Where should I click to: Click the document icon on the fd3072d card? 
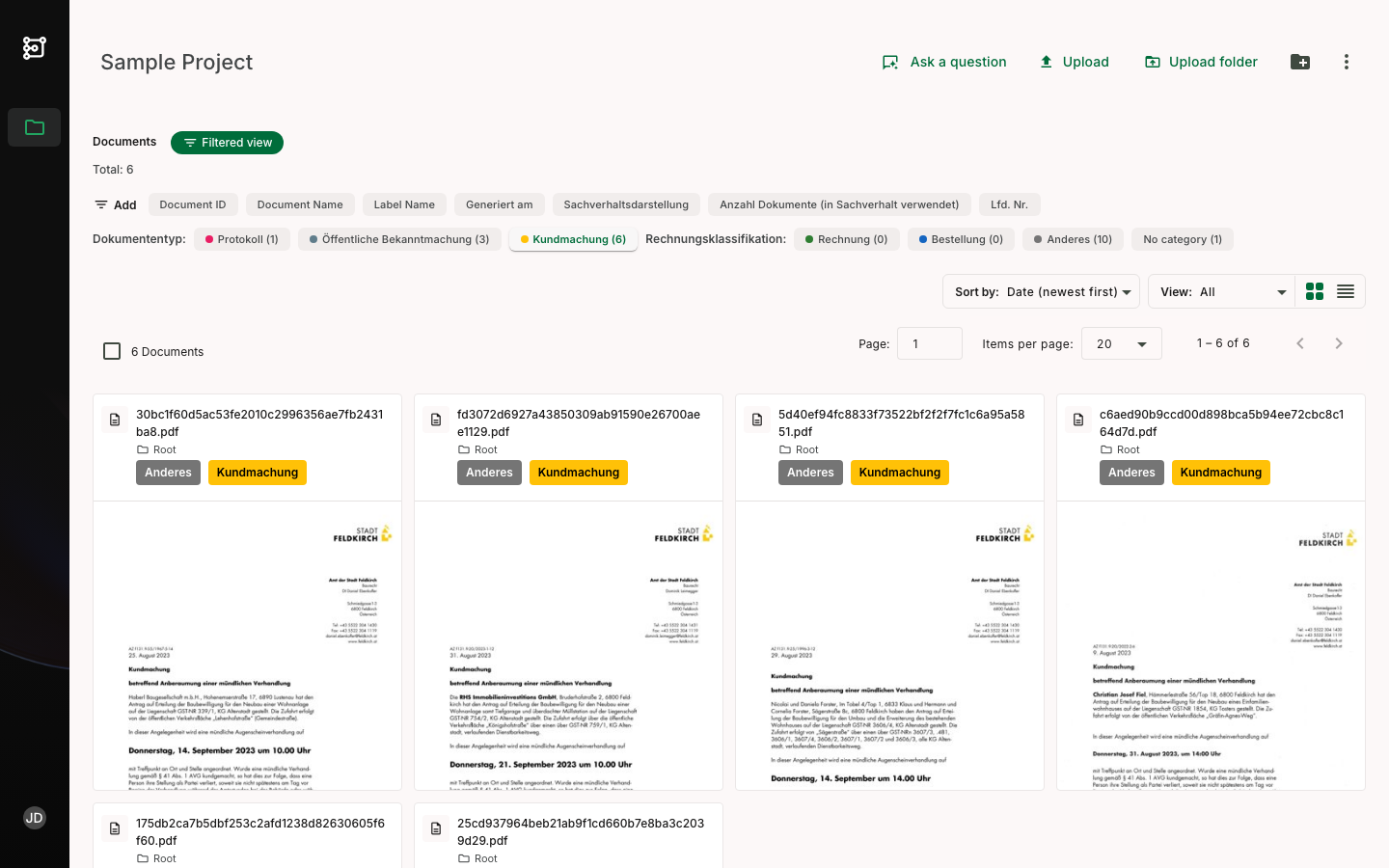click(x=436, y=420)
